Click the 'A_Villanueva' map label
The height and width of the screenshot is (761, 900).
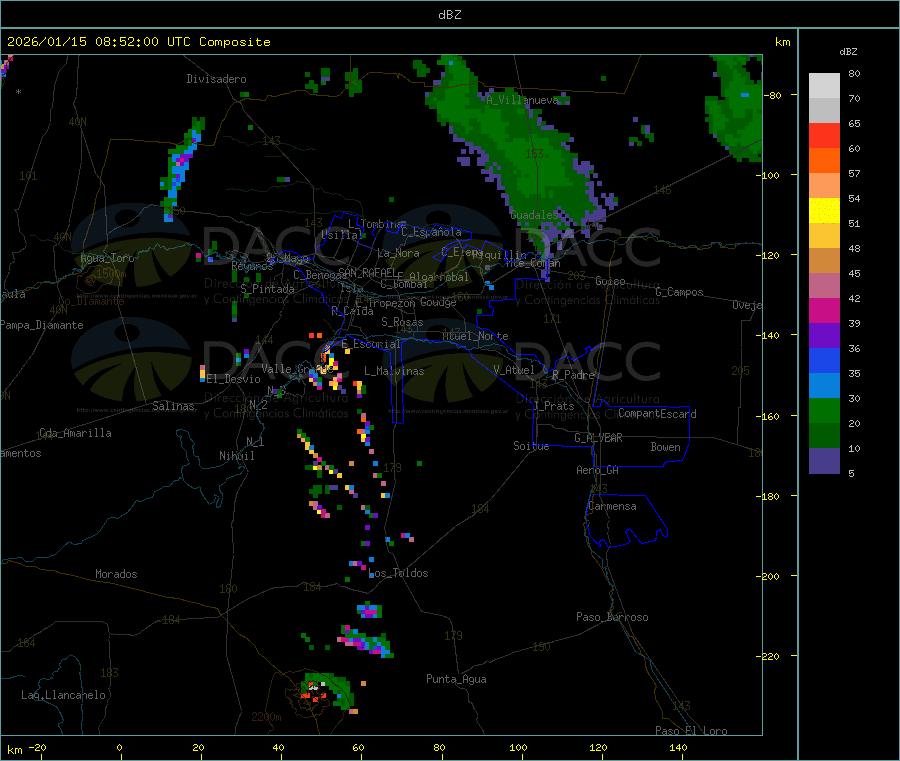[522, 100]
